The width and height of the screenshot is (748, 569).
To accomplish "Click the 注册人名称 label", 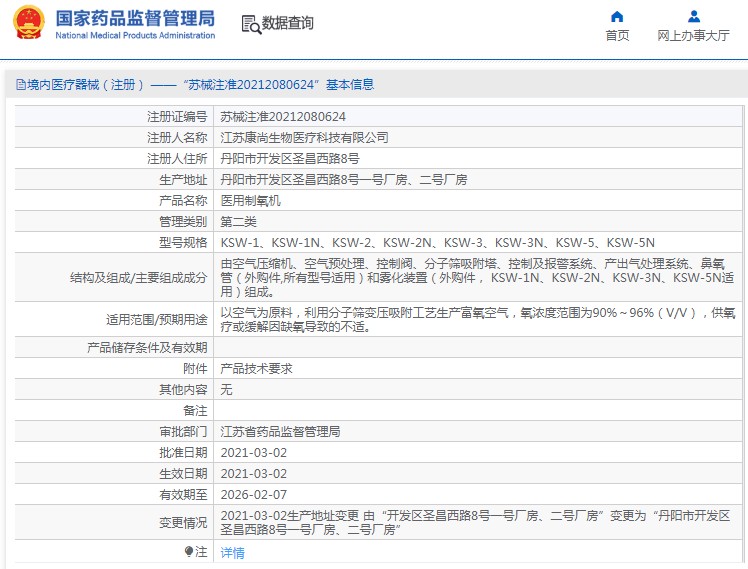I will click(177, 138).
